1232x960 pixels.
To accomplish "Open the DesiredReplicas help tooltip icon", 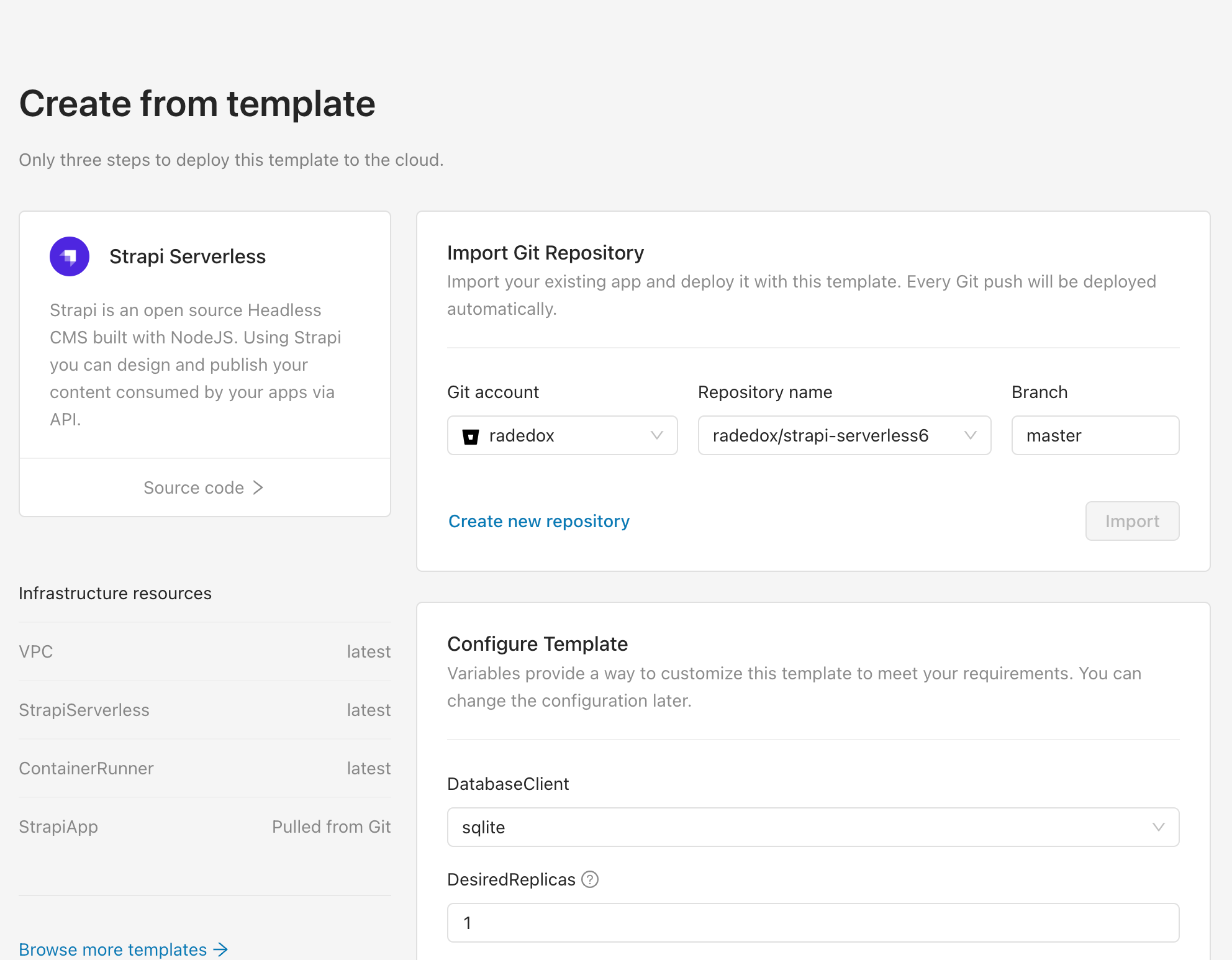I will tap(590, 879).
